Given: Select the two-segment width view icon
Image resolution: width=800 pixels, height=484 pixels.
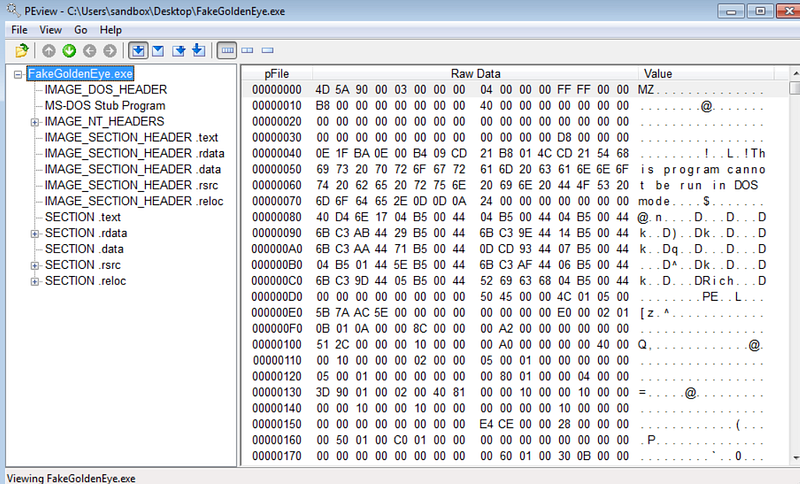Looking at the screenshot, I should pyautogui.click(x=247, y=50).
